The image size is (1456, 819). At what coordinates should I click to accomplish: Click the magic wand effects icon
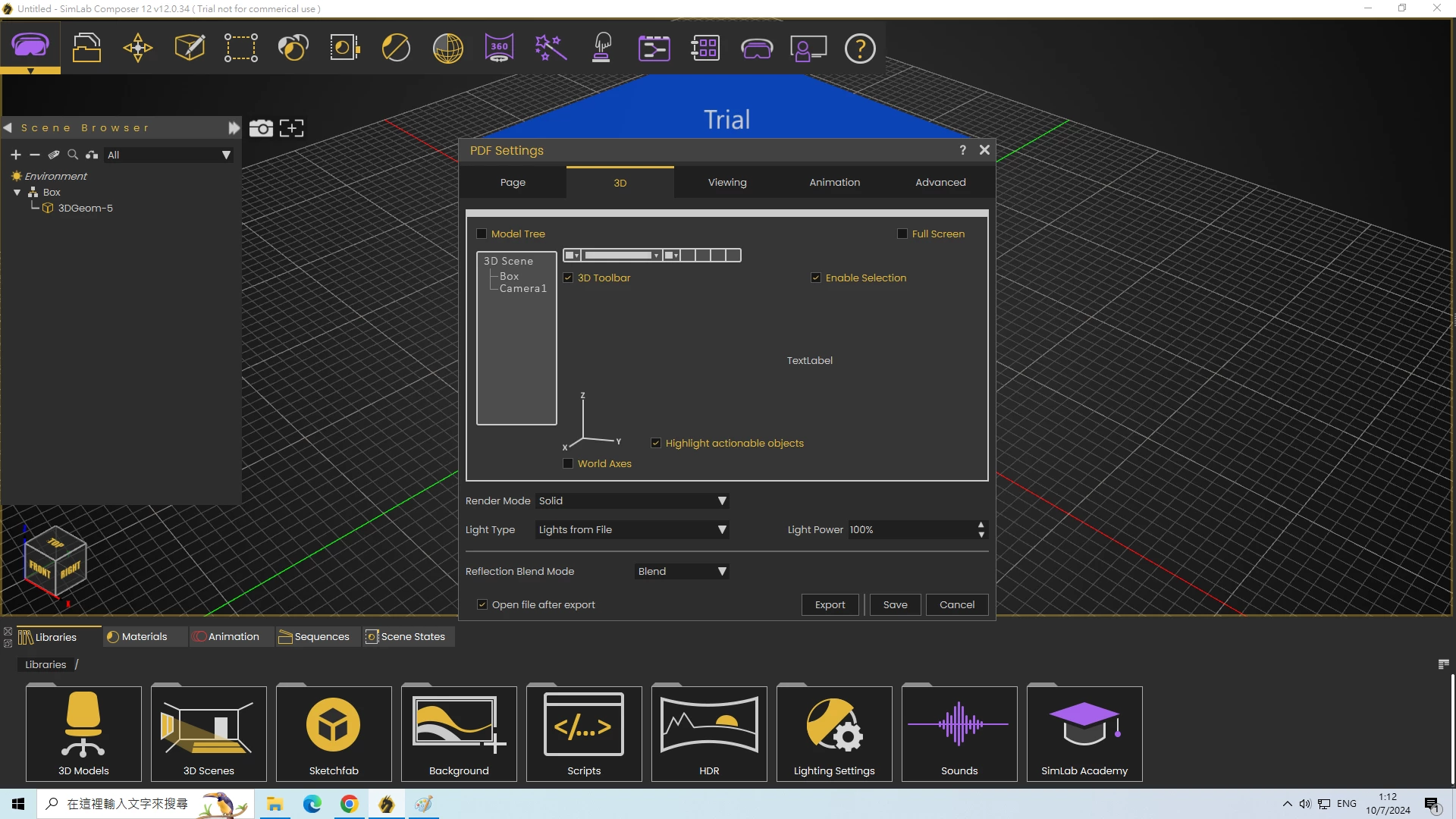551,48
